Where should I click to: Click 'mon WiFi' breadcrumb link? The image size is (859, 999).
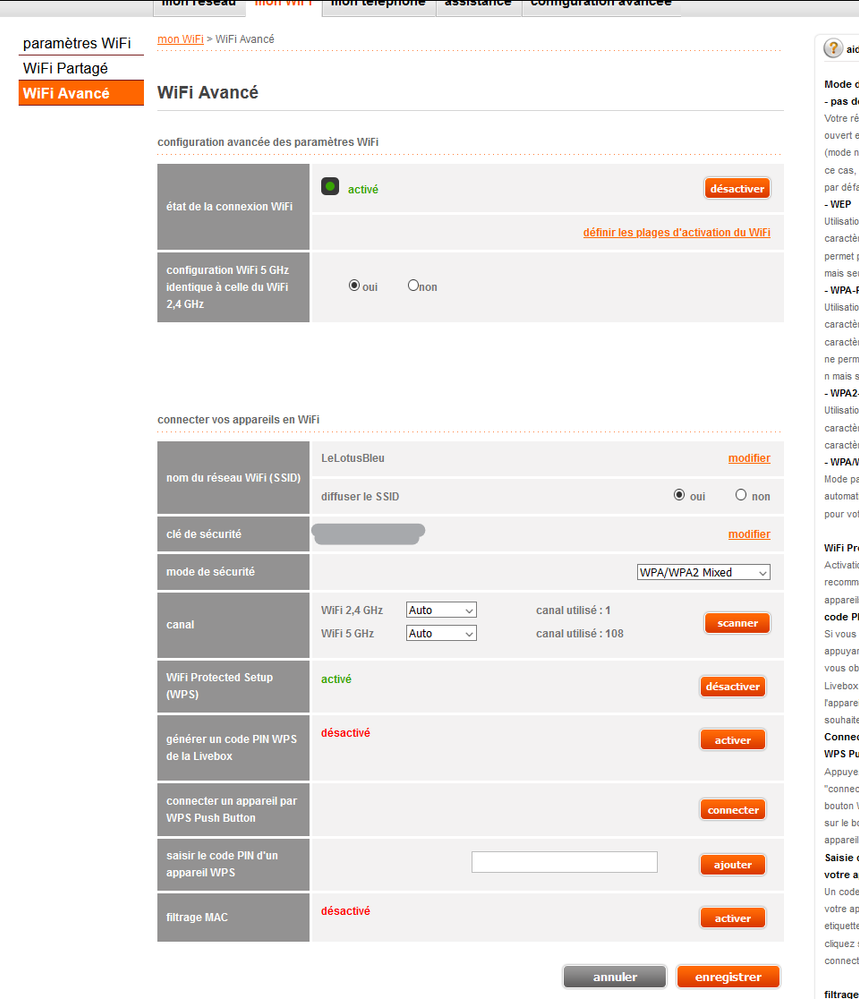[x=180, y=39]
